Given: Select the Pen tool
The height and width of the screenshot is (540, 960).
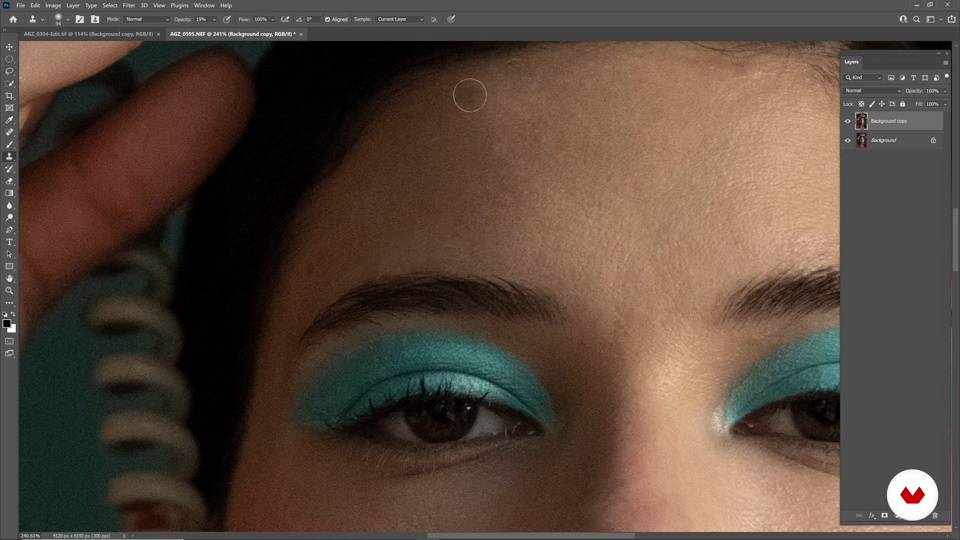Looking at the screenshot, I should [x=9, y=230].
